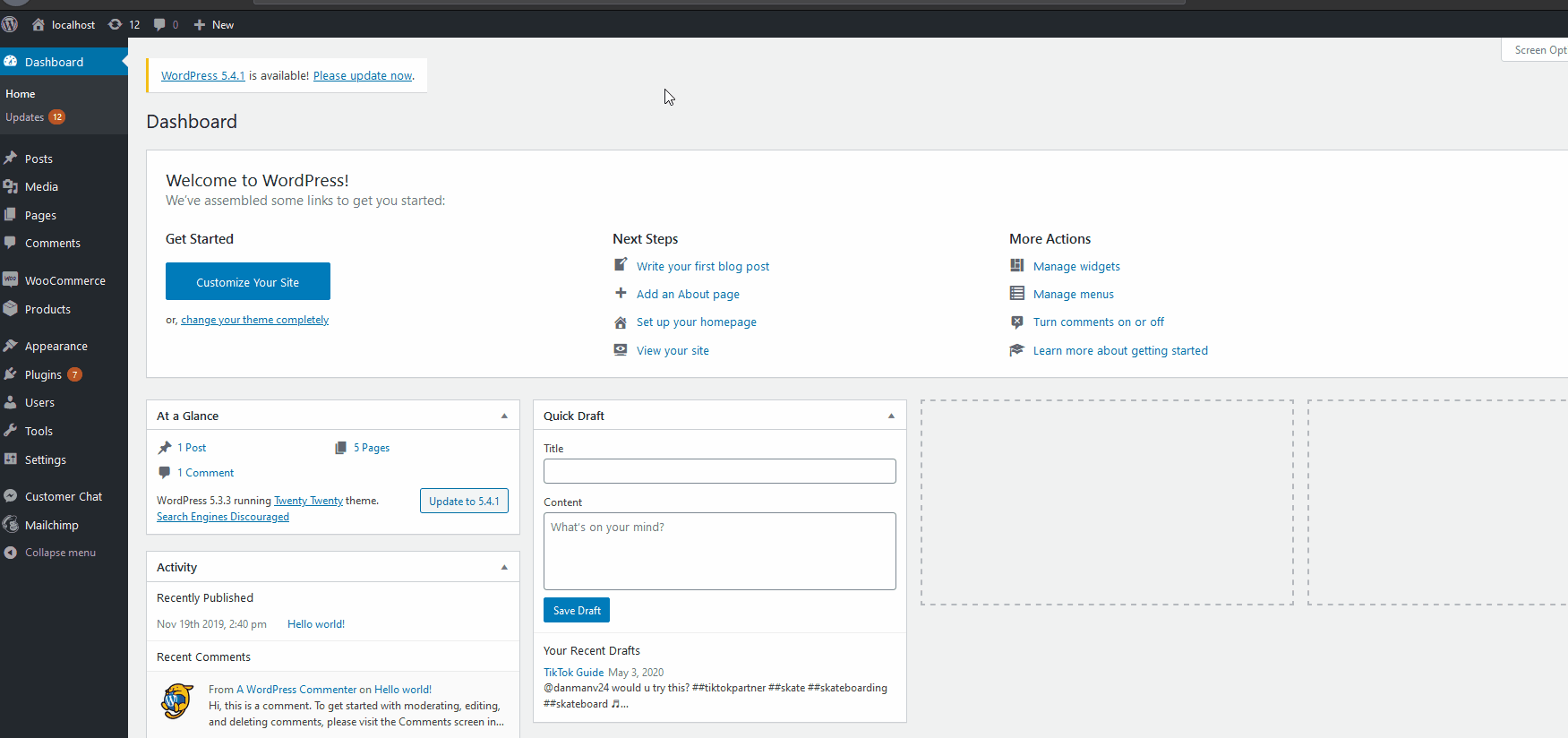The width and height of the screenshot is (1568, 738).
Task: Click the Settings sliders icon in sidebar
Action: [11, 459]
